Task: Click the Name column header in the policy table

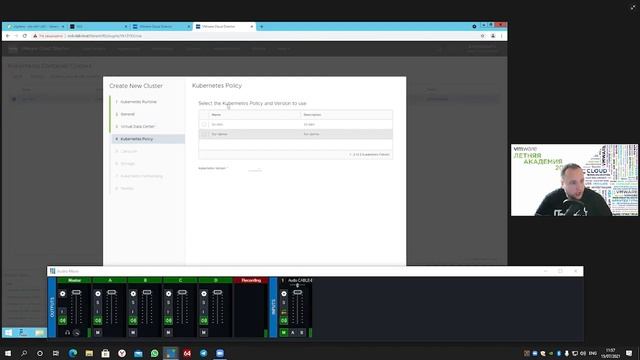Action: [x=216, y=115]
